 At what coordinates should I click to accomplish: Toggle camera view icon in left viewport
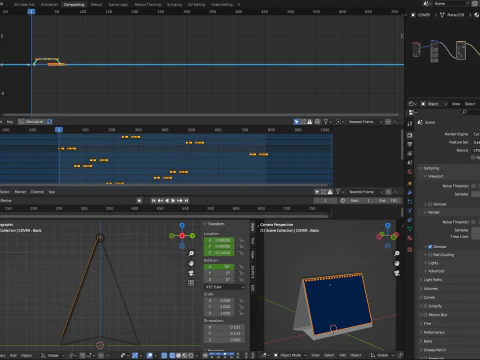tap(191, 273)
